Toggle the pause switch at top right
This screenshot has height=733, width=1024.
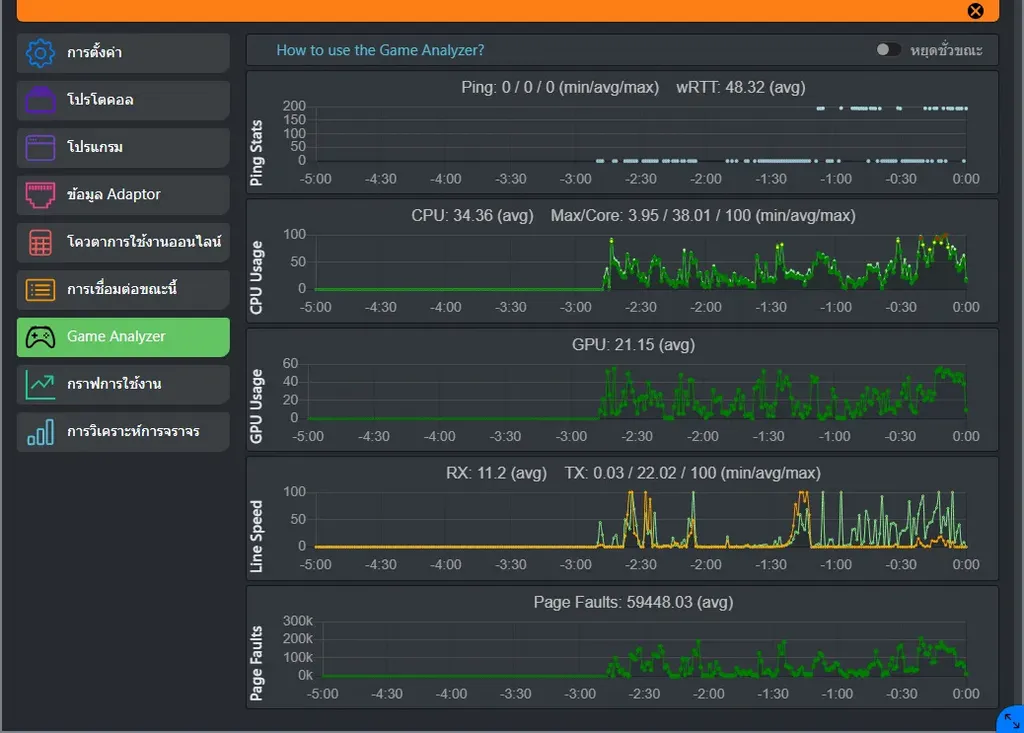[888, 50]
